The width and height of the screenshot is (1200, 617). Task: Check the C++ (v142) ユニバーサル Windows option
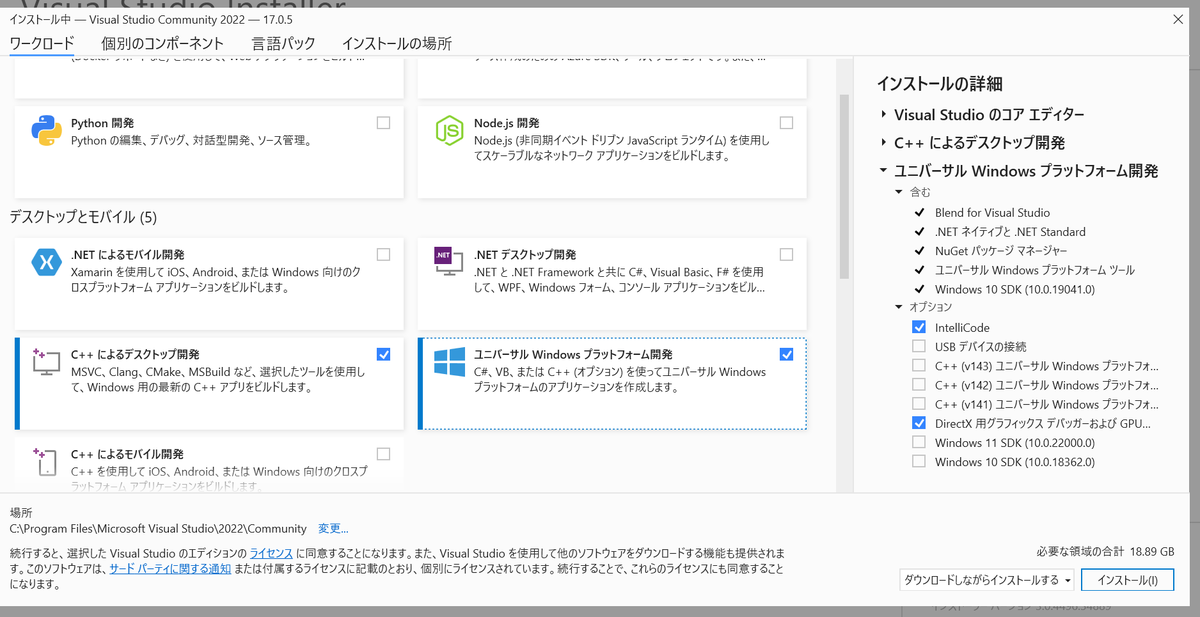pyautogui.click(x=919, y=385)
